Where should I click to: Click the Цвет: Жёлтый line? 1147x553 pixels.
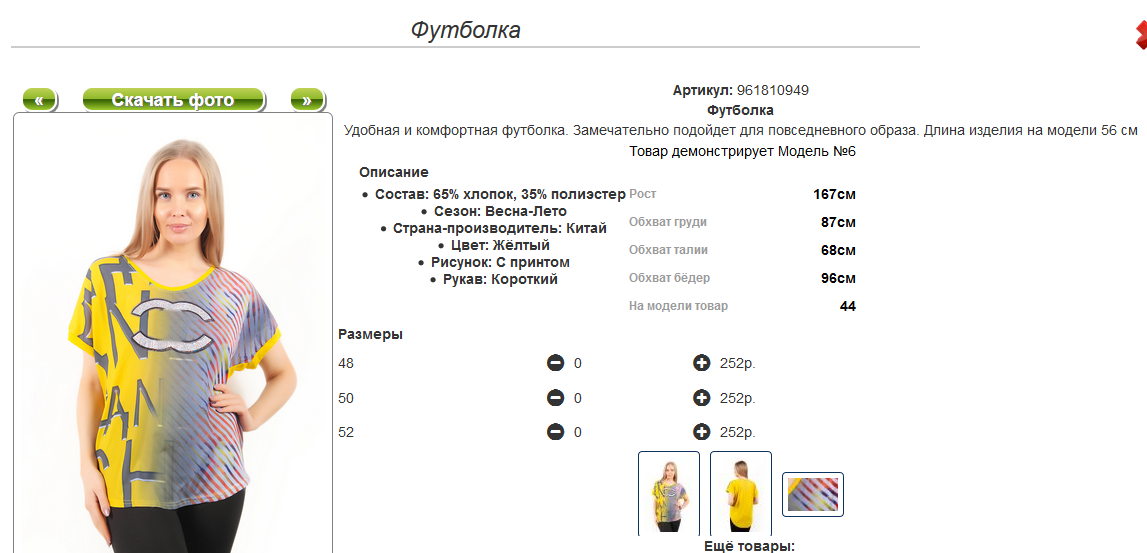tap(500, 245)
